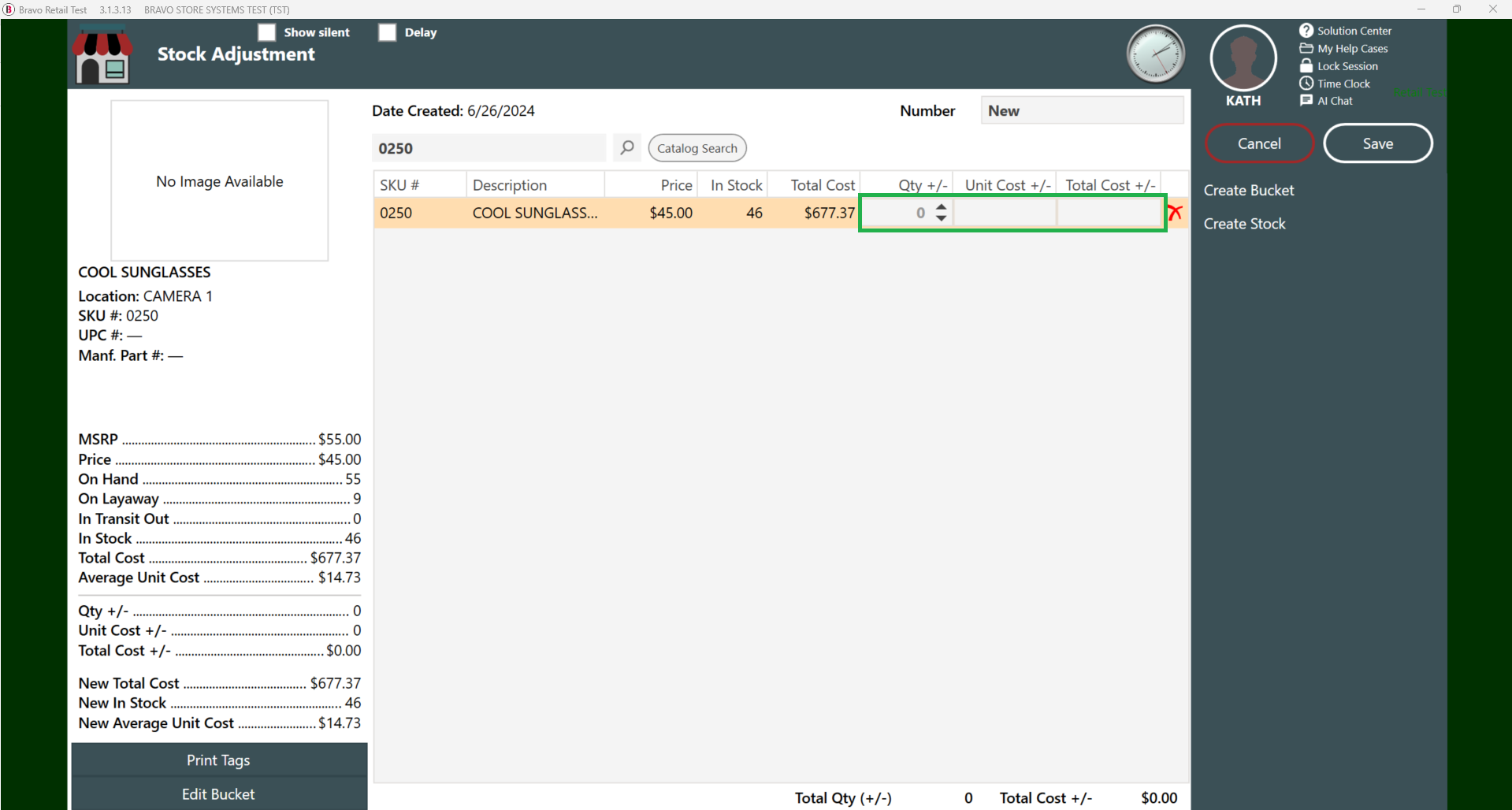Click Create Bucket

[1249, 190]
